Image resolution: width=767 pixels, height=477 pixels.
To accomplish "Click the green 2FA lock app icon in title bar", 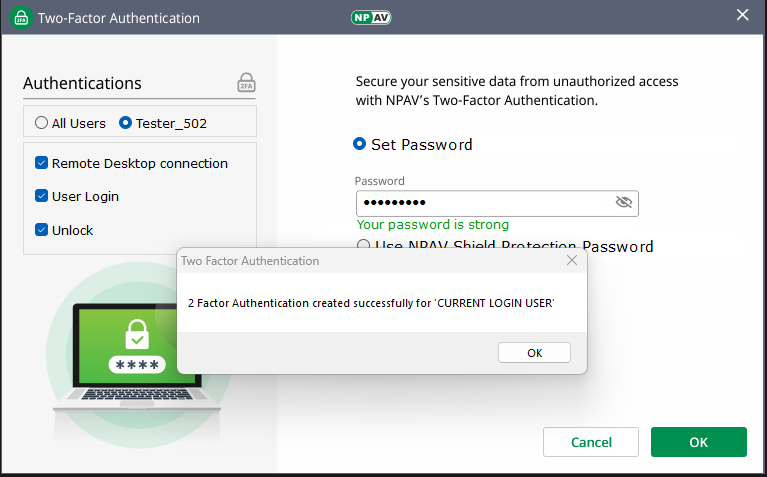I will coord(19,18).
